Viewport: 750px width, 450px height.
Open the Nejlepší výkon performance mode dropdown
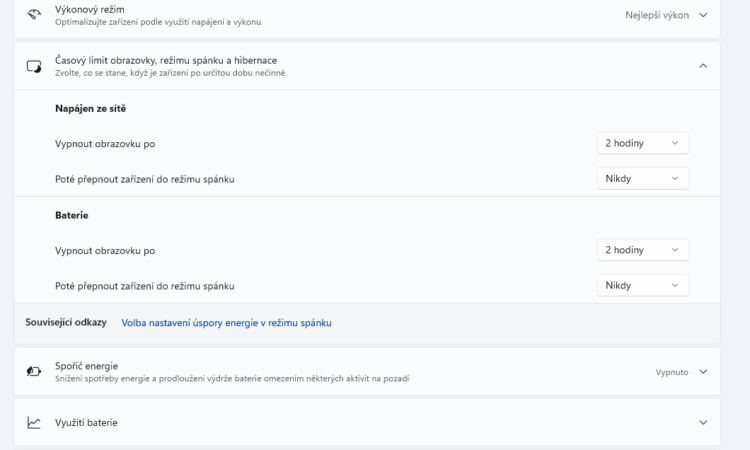[666, 15]
